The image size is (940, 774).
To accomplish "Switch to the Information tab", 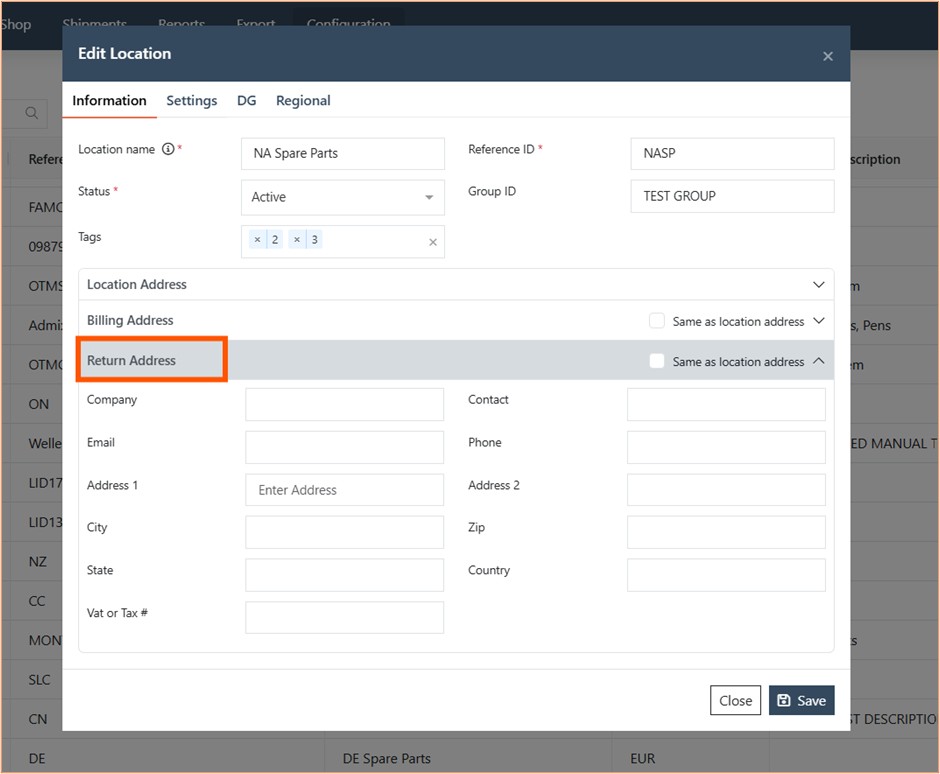I will tap(109, 101).
